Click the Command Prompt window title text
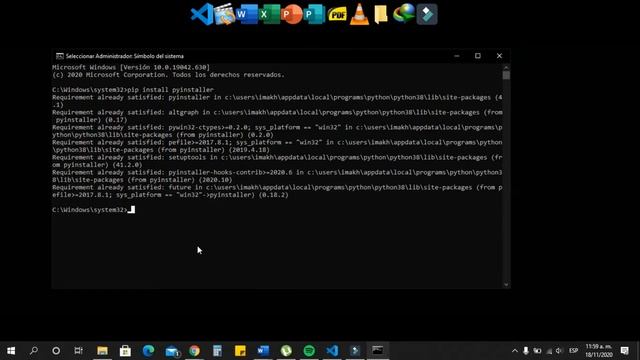 tap(124, 56)
